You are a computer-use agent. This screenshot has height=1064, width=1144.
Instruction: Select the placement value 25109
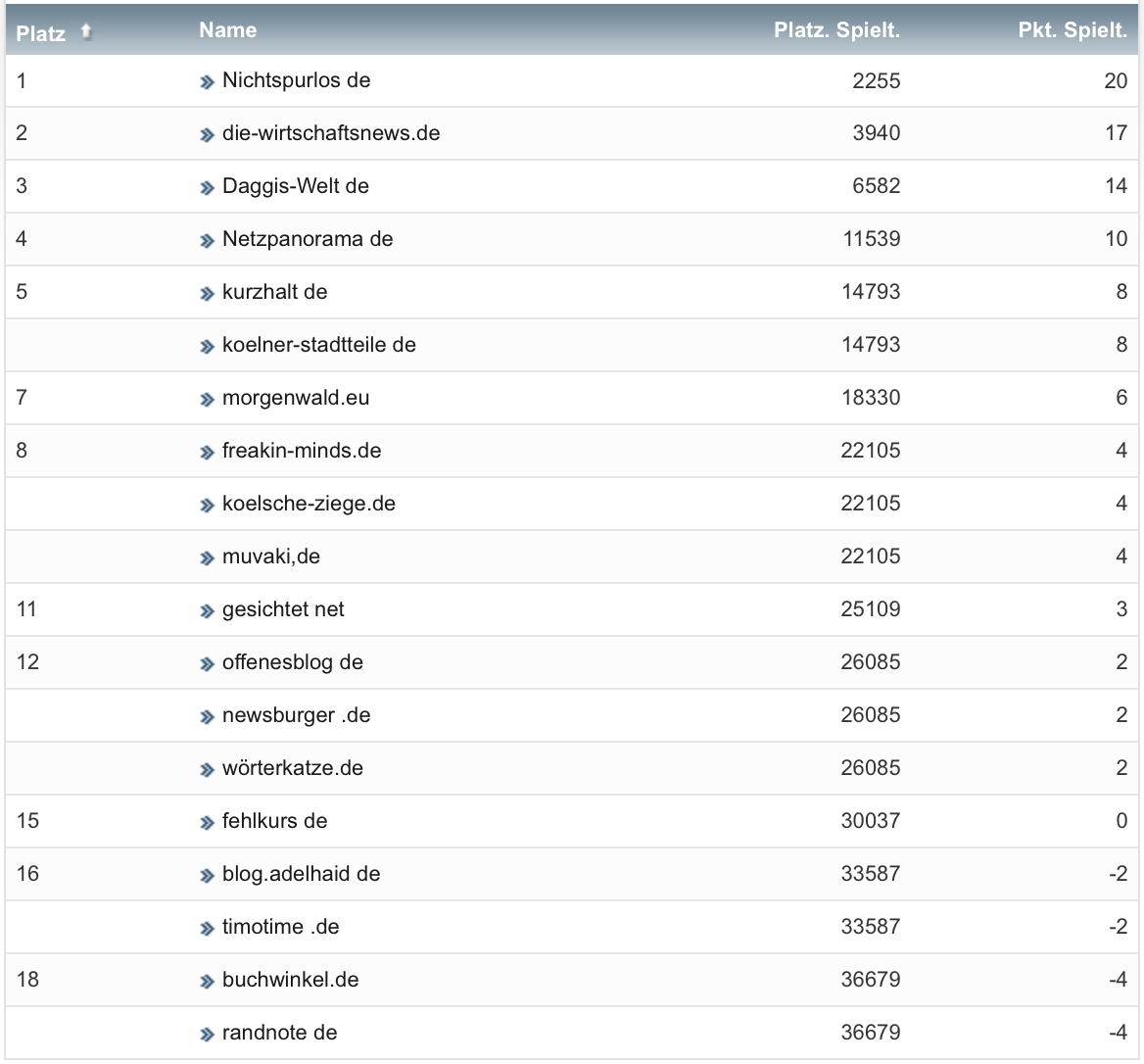pyautogui.click(x=871, y=609)
